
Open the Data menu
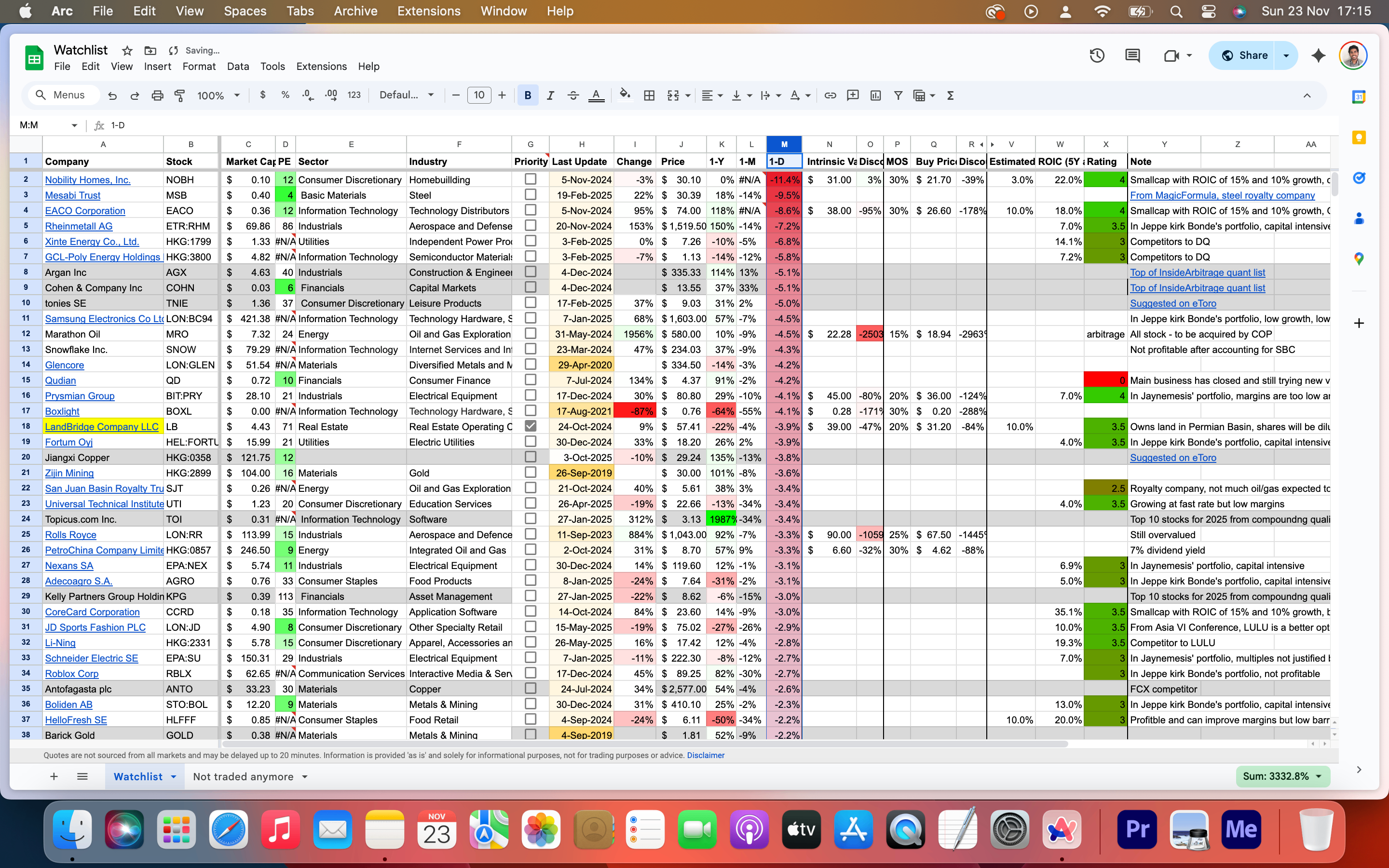coord(238,67)
